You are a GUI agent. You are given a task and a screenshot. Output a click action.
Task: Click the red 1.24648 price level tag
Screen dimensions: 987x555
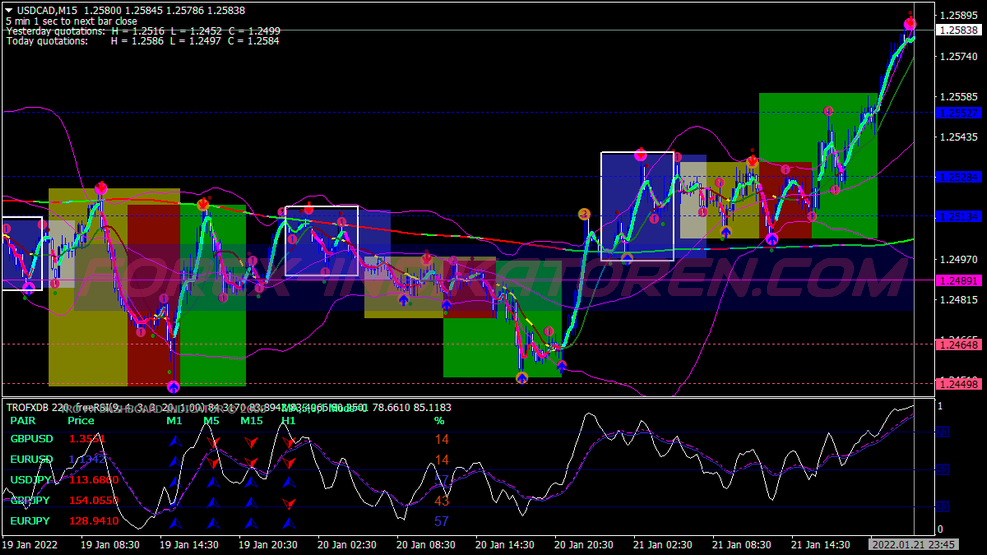point(959,344)
